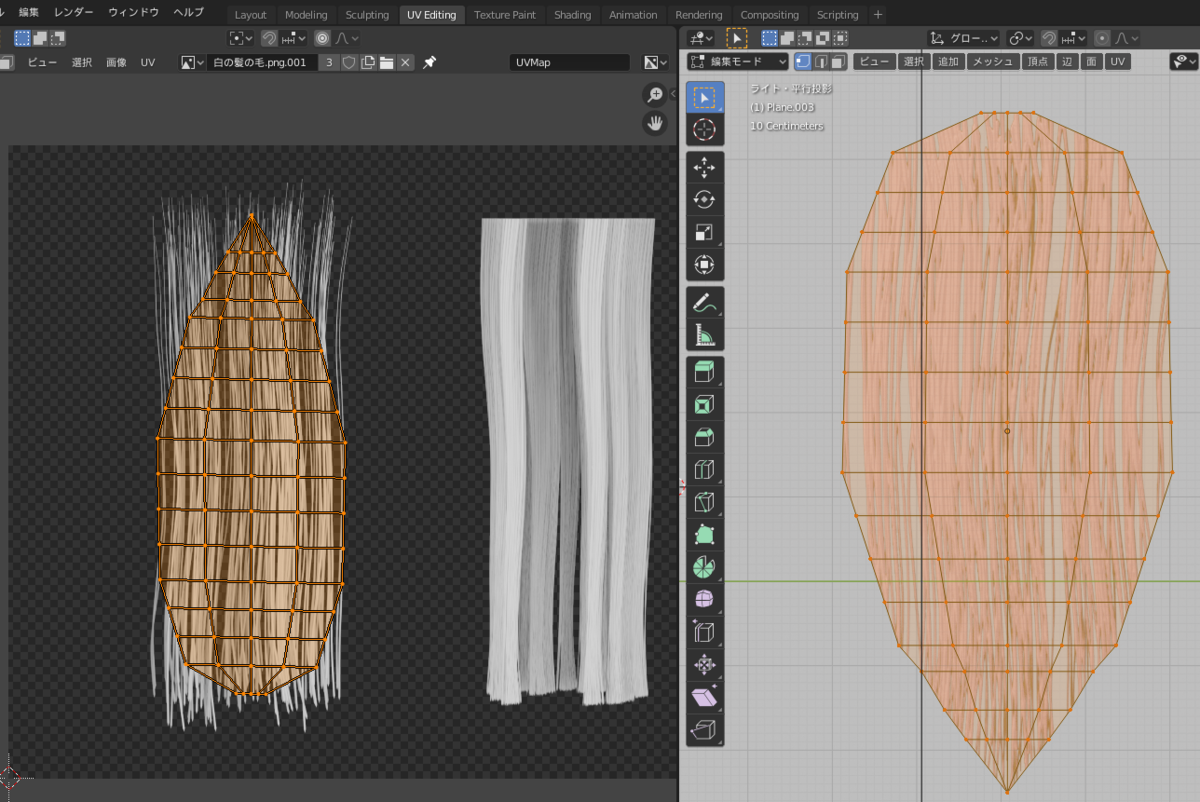Open the 3D viewport snap options dropdown
Screen dimensions: 1200x802
click(x=1073, y=38)
